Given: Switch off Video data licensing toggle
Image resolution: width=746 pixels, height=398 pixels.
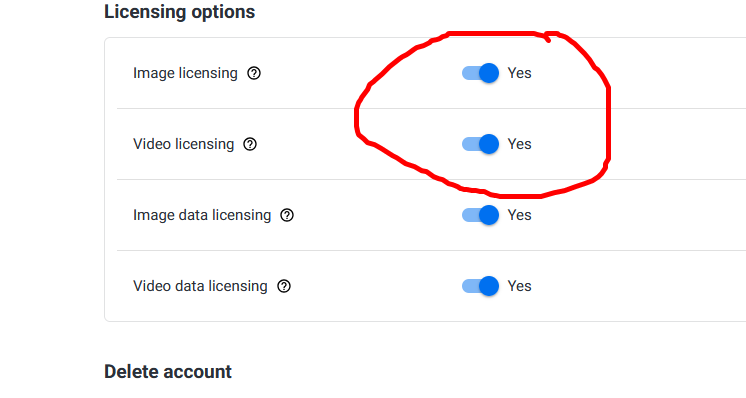Looking at the screenshot, I should tap(480, 286).
